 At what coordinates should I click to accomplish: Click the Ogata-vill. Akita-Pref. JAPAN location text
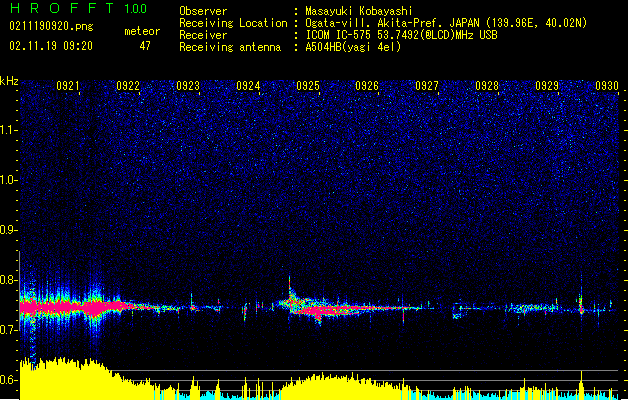tap(446, 23)
